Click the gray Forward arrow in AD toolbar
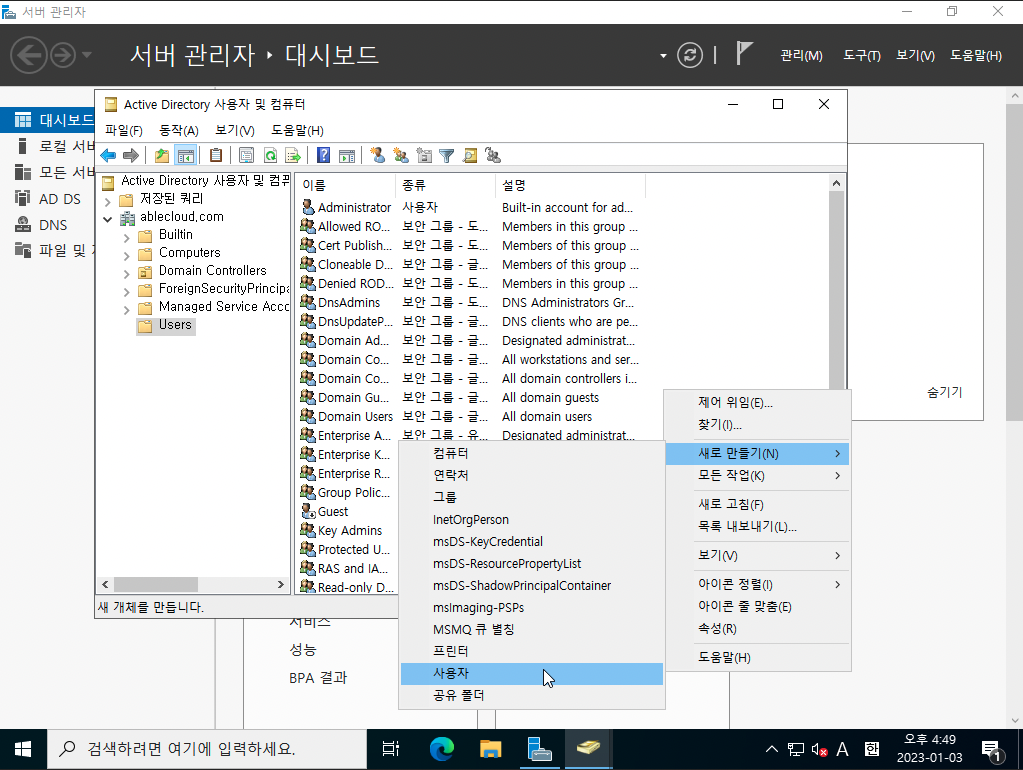This screenshot has height=770, width=1023. pos(131,155)
